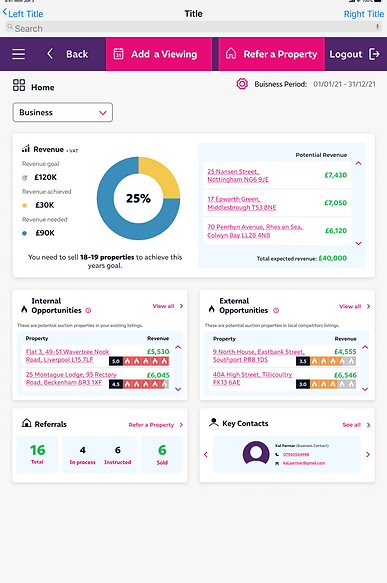Show previous key contact arrow
This screenshot has width=387, height=583.
click(x=206, y=454)
